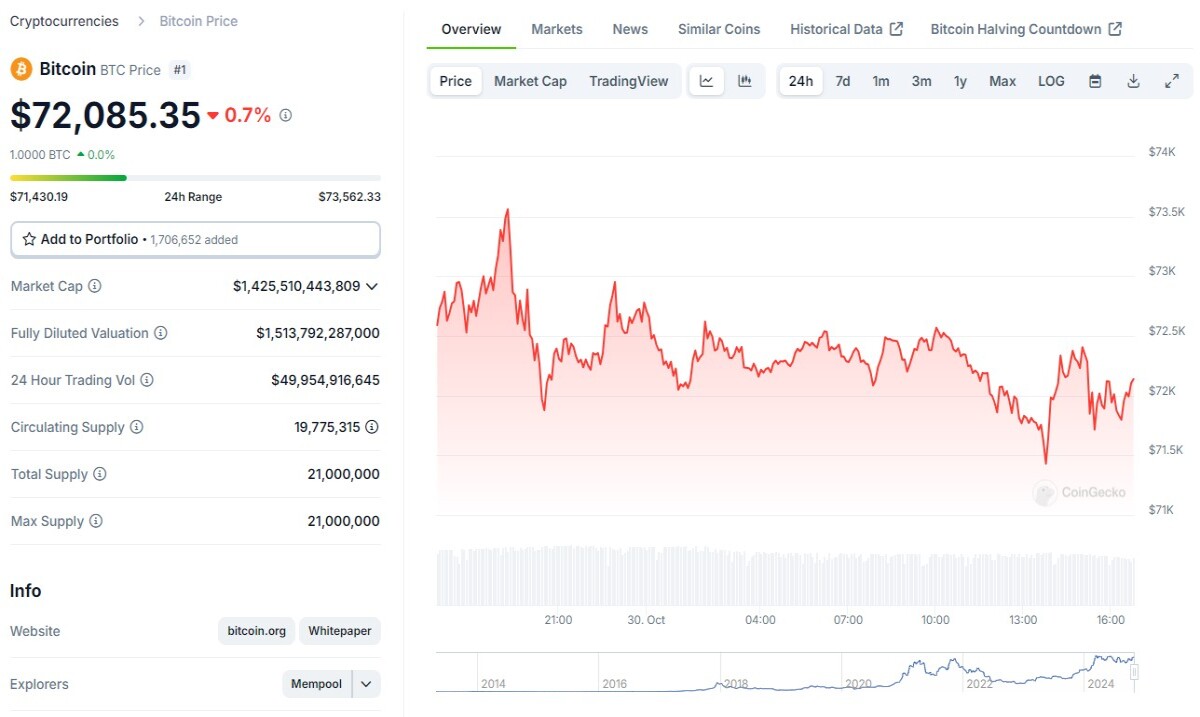This screenshot has width=1200, height=717.
Task: Download chart data icon
Action: pos(1133,81)
